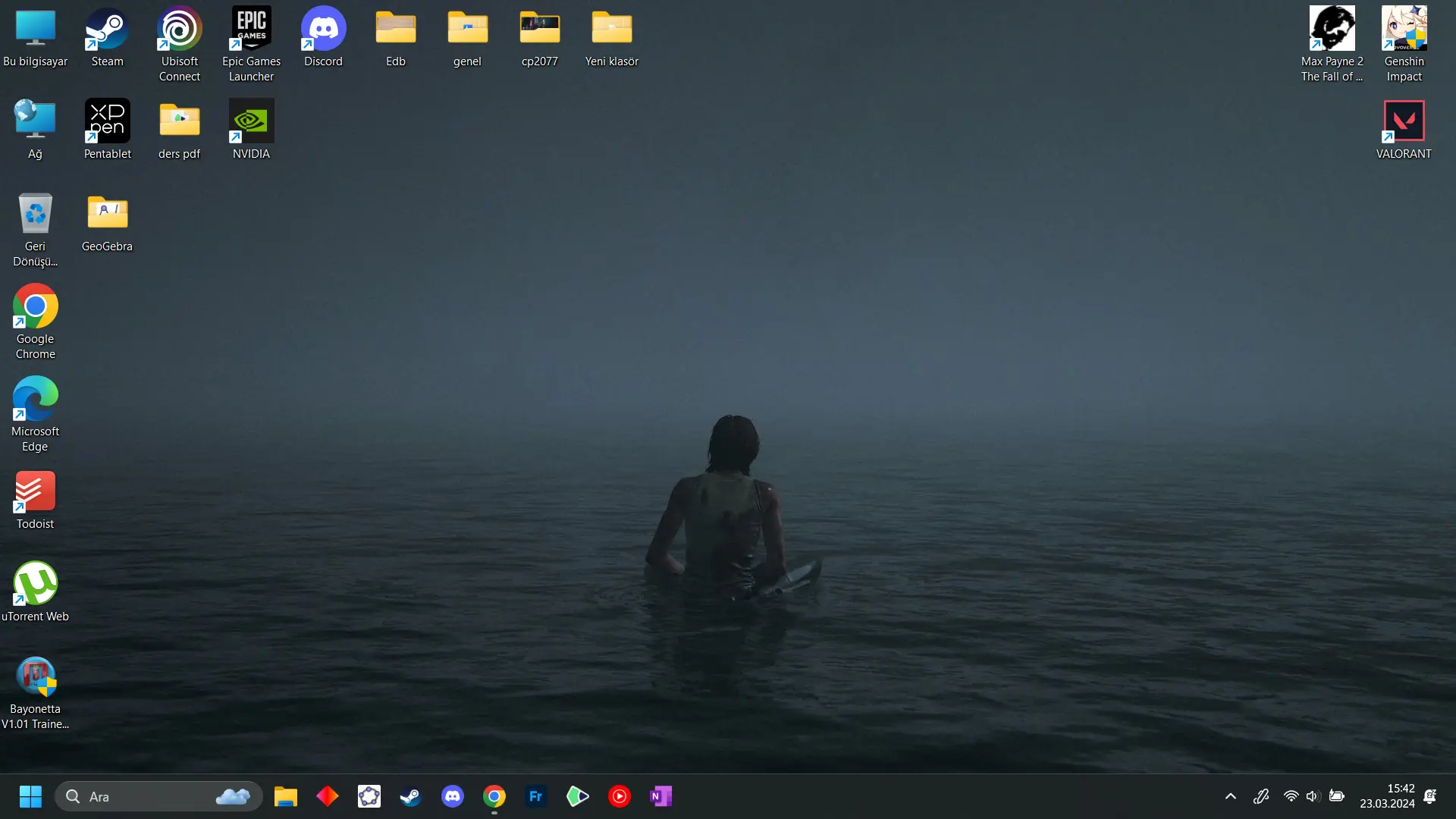Select the GeoGebra folder on the desktop
Viewport: 1456px width, 819px height.
click(108, 222)
